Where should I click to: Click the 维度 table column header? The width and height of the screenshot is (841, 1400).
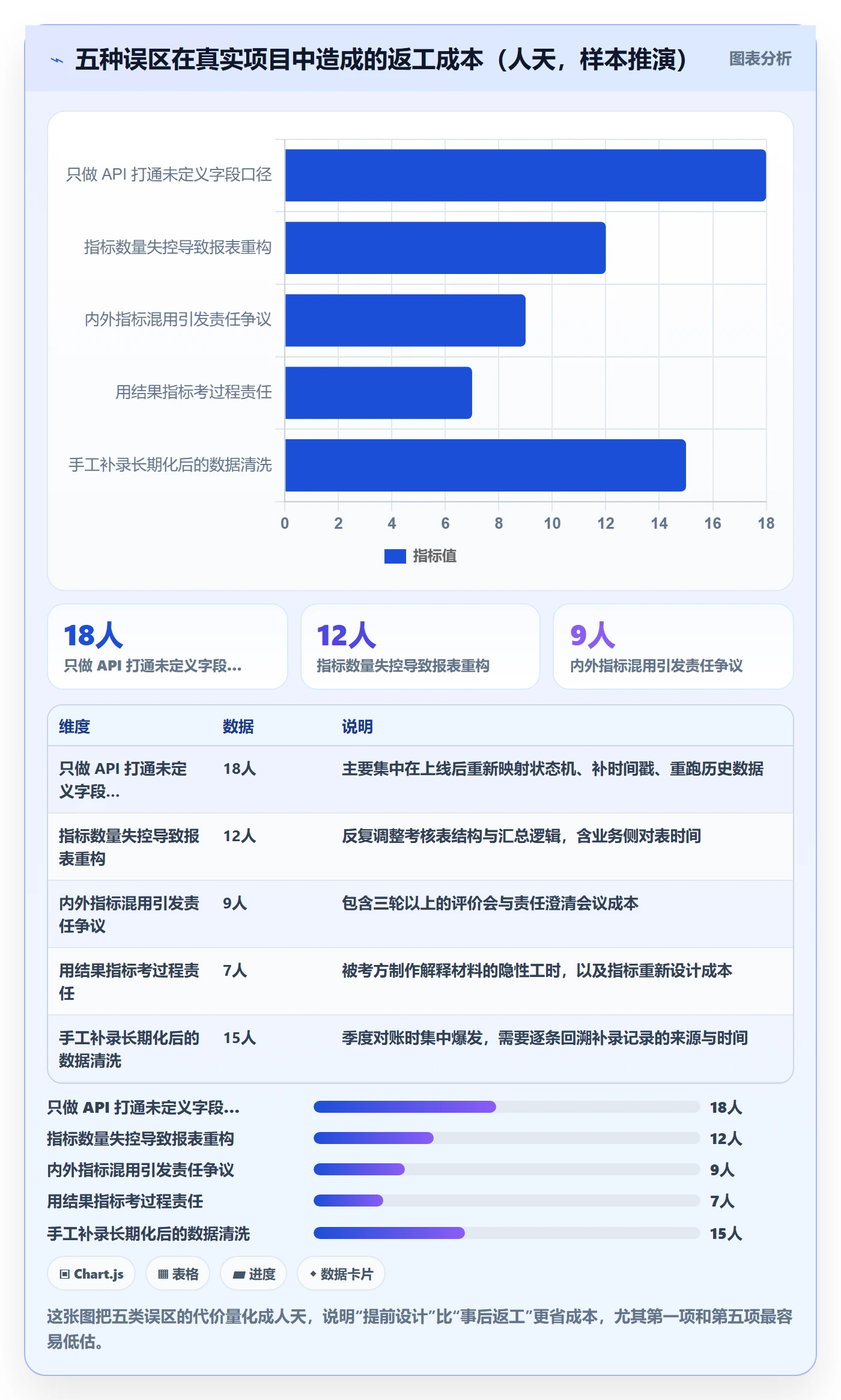[x=74, y=726]
